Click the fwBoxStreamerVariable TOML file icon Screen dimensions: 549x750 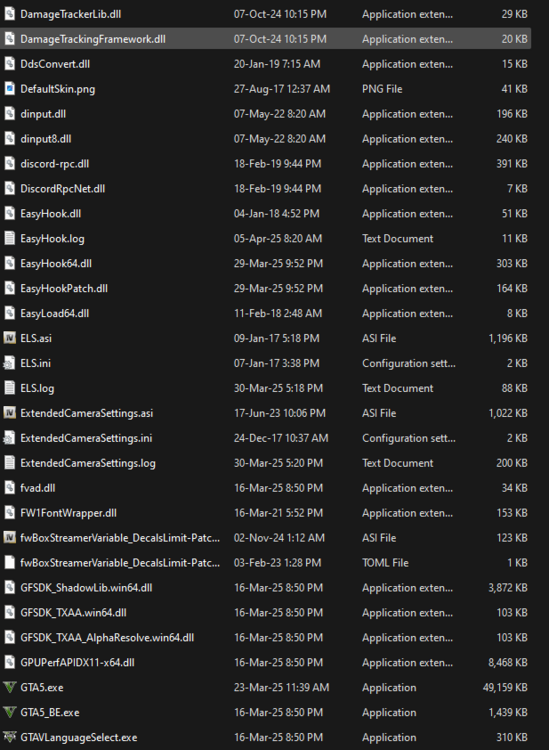pyautogui.click(x=9, y=562)
